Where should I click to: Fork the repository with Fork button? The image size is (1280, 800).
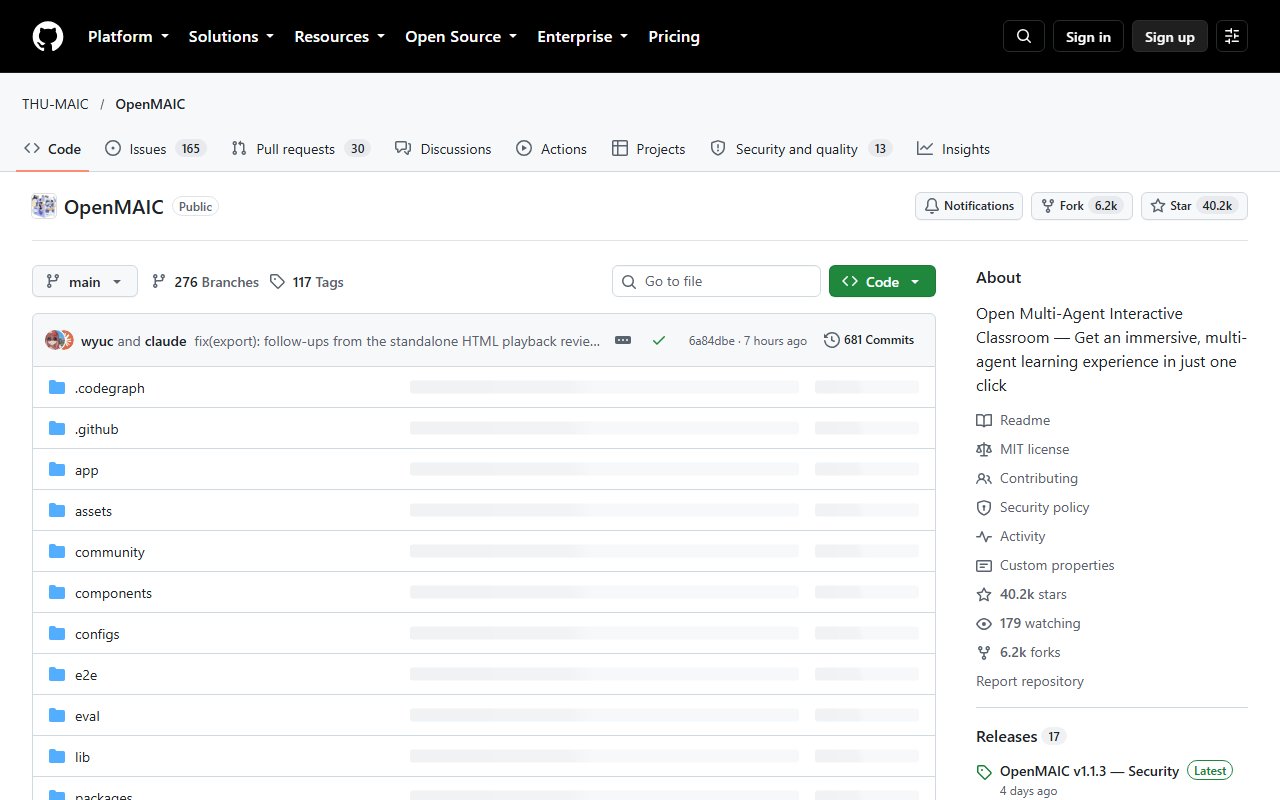tap(1082, 206)
